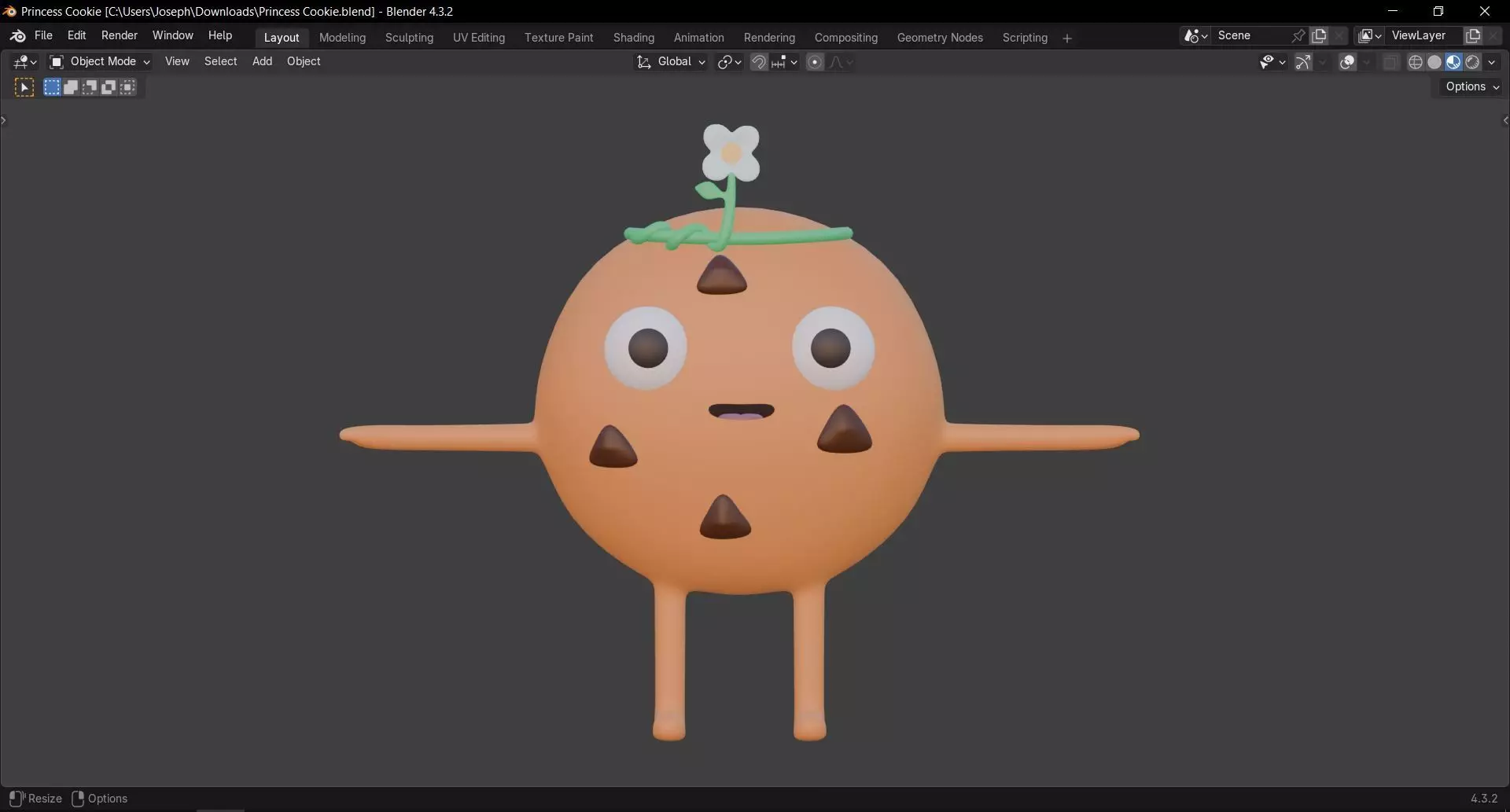Choose the Intersect selection mode icon
The width and height of the screenshot is (1510, 812).
pyautogui.click(x=127, y=88)
